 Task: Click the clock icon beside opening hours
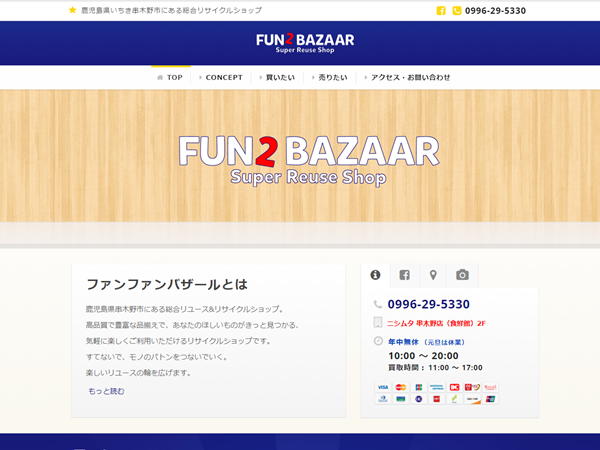click(x=378, y=341)
